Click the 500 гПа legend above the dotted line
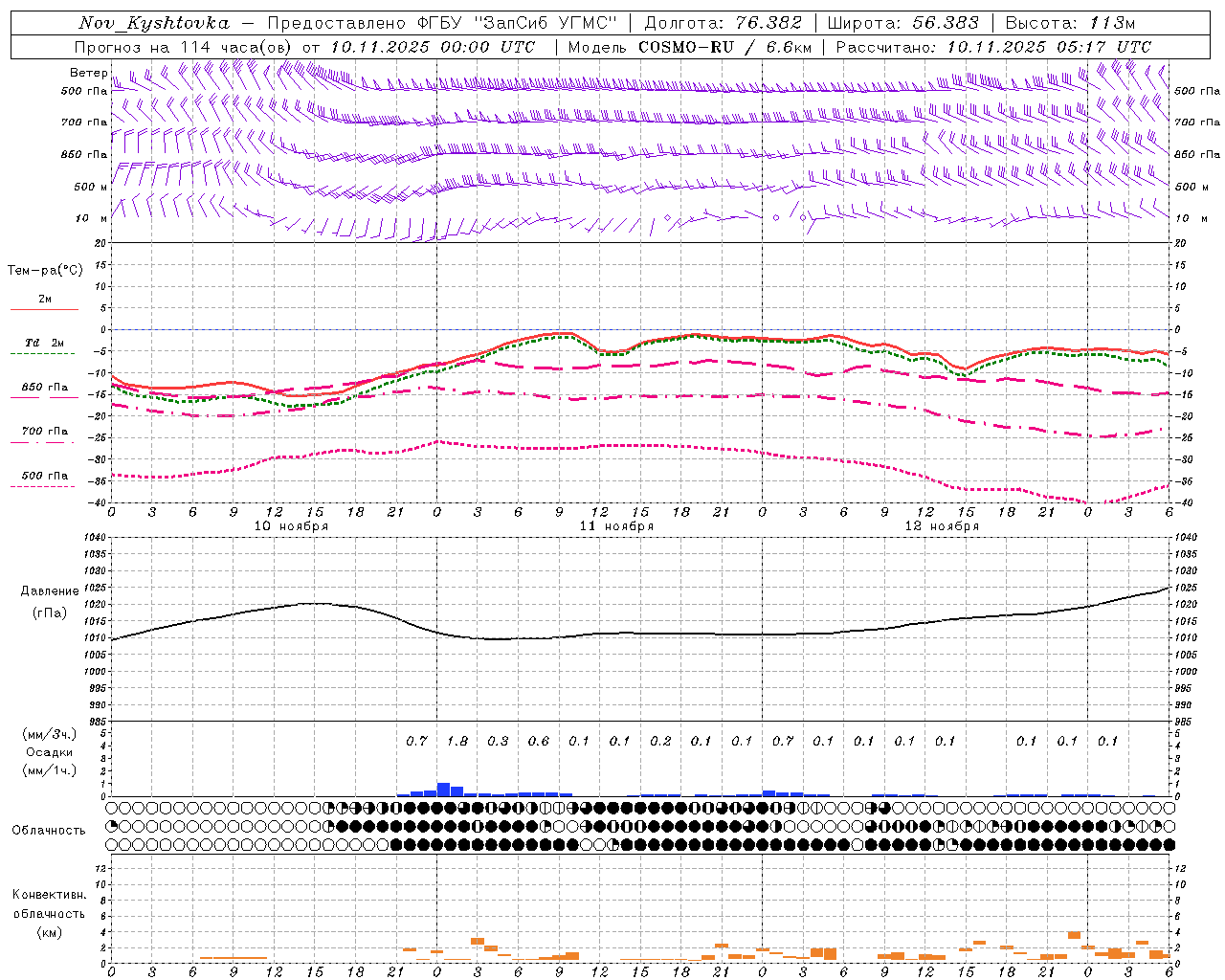1225x980 pixels. pyautogui.click(x=45, y=476)
